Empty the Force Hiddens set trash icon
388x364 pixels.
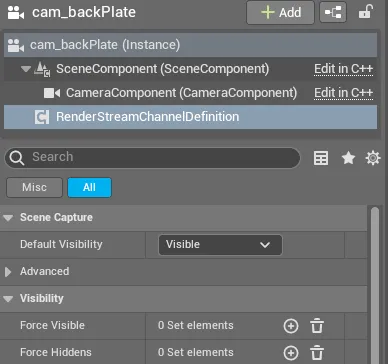click(317, 353)
